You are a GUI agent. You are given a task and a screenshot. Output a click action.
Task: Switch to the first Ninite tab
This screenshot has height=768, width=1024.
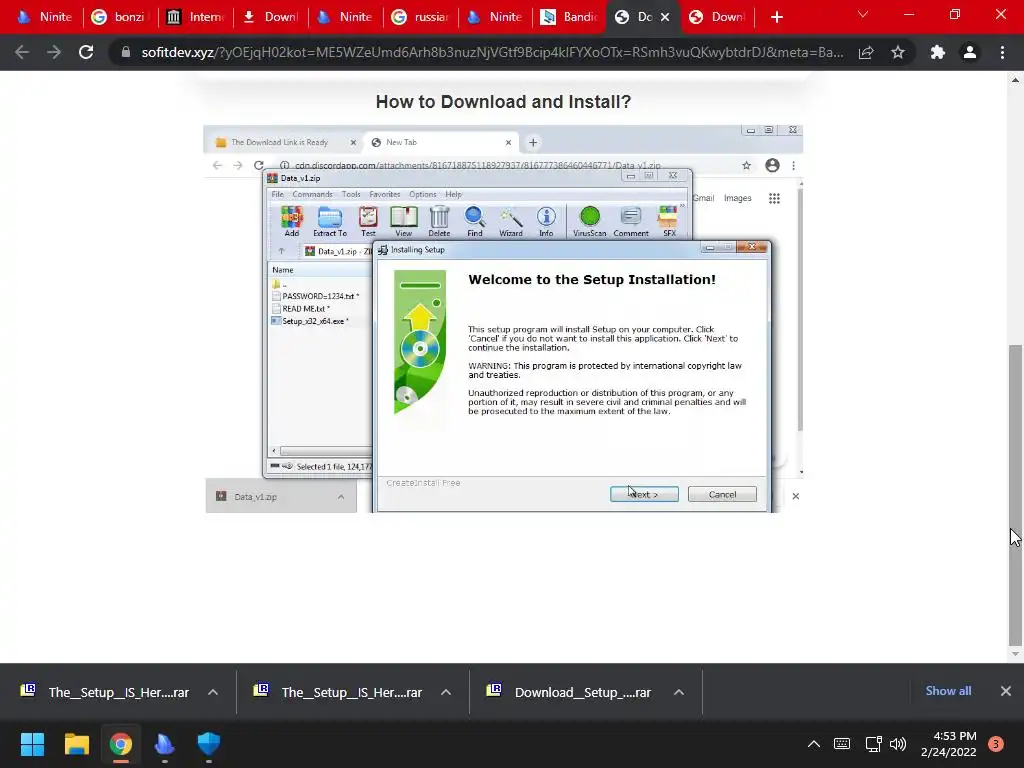[43, 17]
